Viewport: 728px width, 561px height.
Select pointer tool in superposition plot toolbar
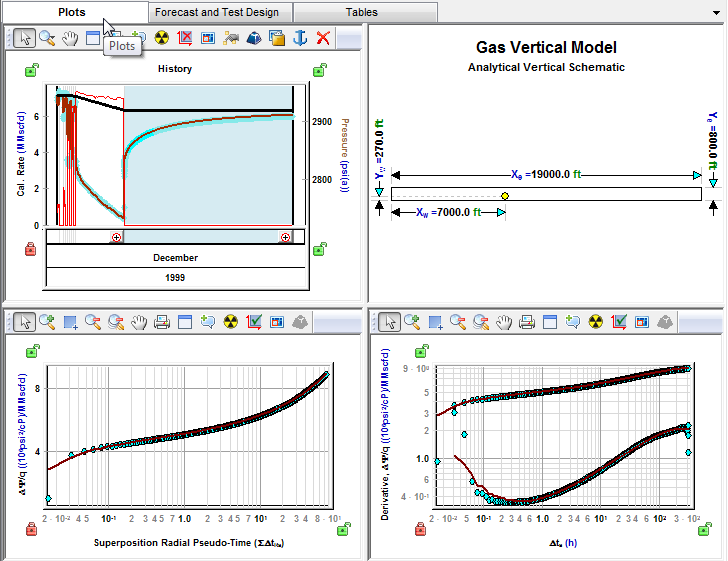(x=24, y=321)
